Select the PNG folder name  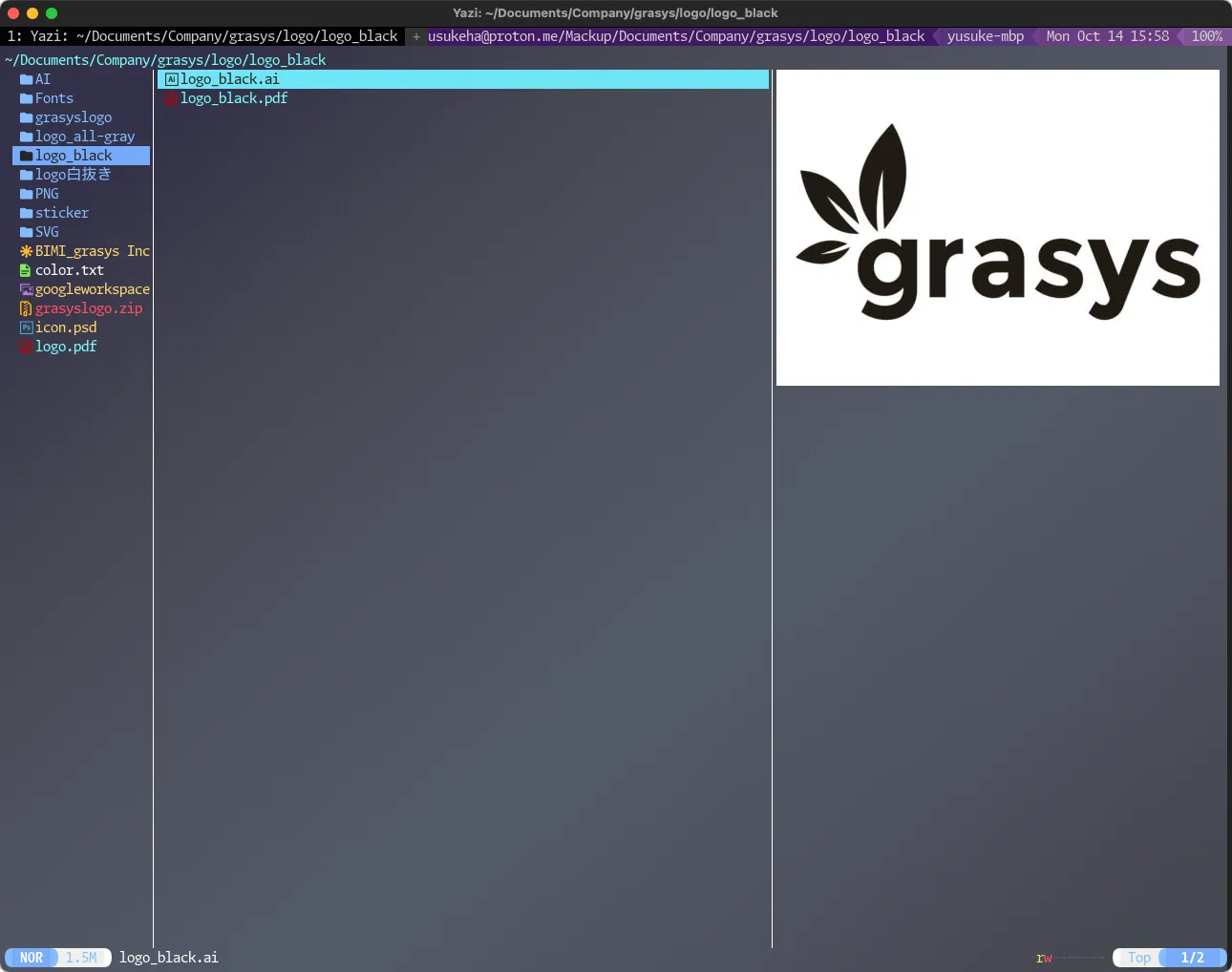[47, 194]
